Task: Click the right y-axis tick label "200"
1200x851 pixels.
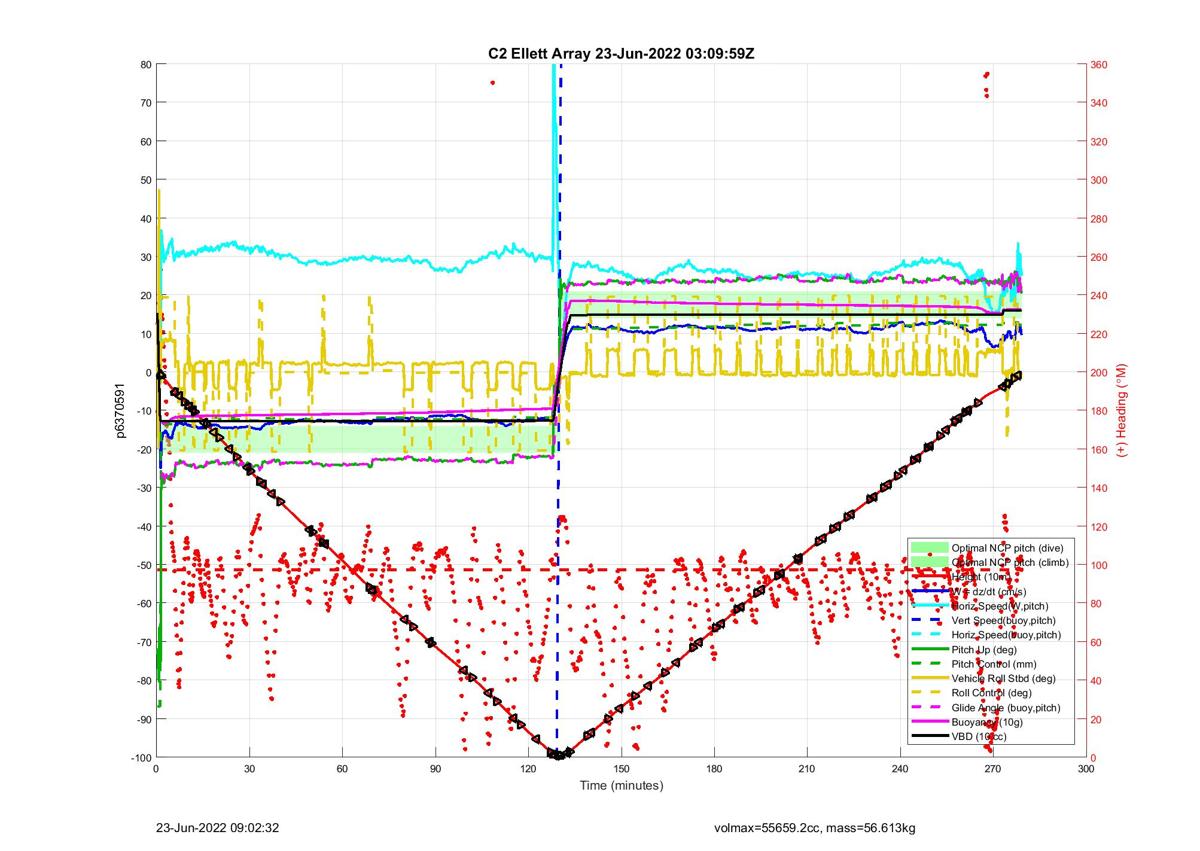Action: pos(1100,372)
